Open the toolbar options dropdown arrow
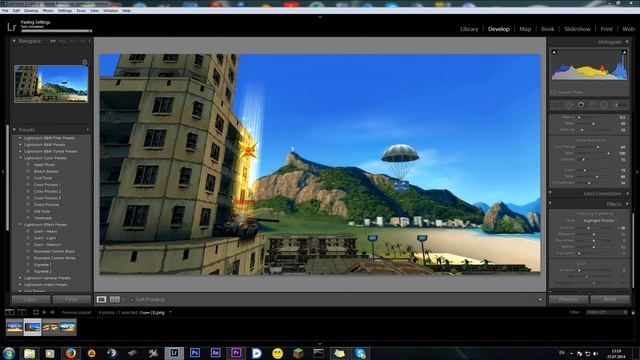 coord(540,300)
